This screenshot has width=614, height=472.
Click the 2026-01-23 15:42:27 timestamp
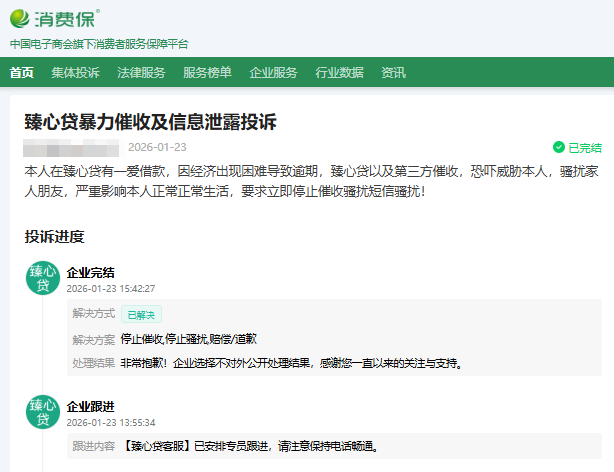point(110,288)
